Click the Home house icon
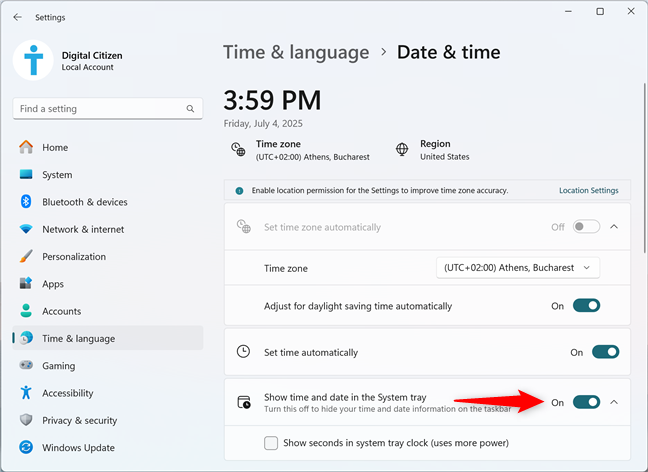The image size is (648, 472). [x=26, y=147]
